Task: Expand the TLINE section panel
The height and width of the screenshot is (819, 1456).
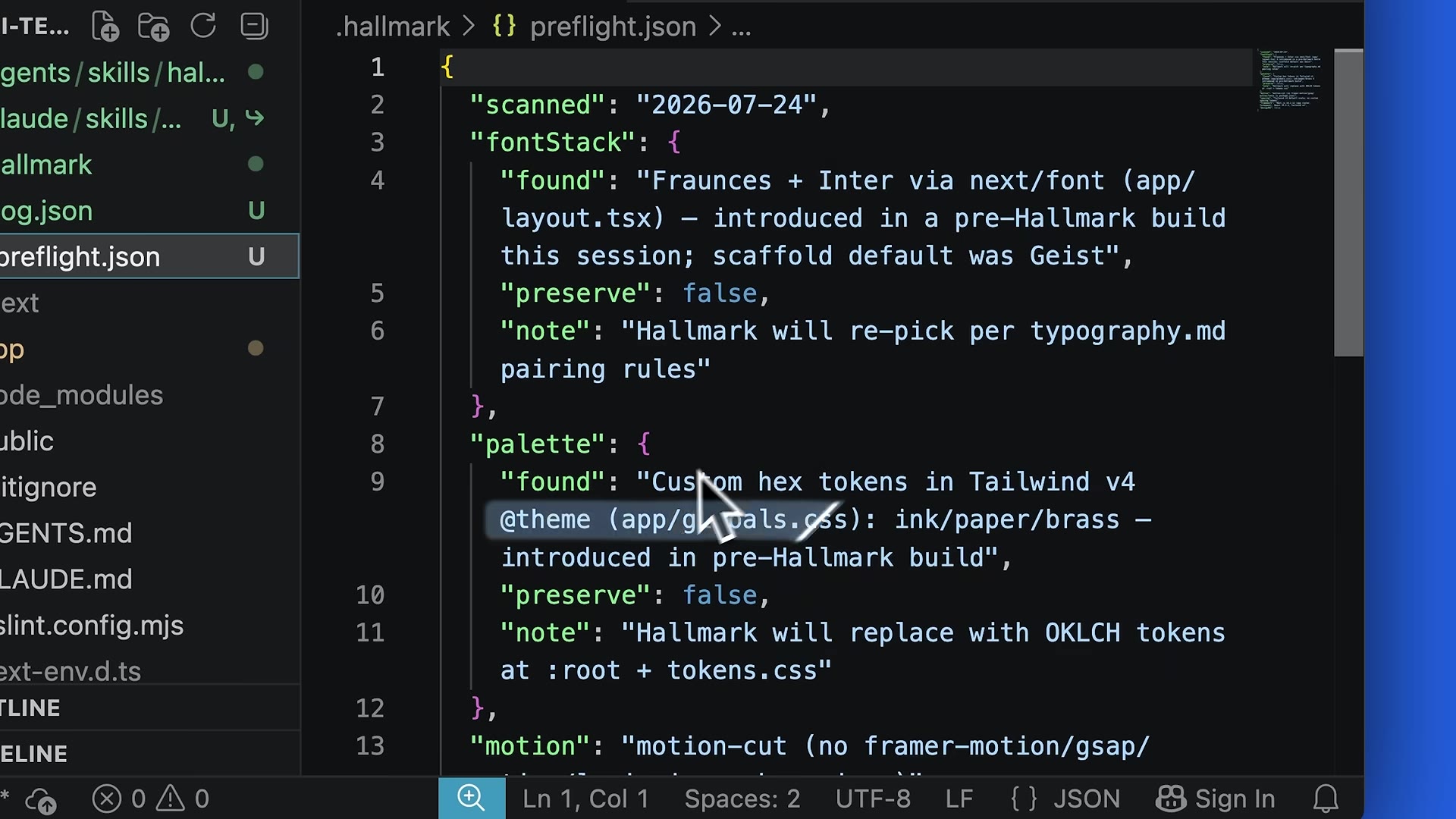Action: [x=149, y=708]
